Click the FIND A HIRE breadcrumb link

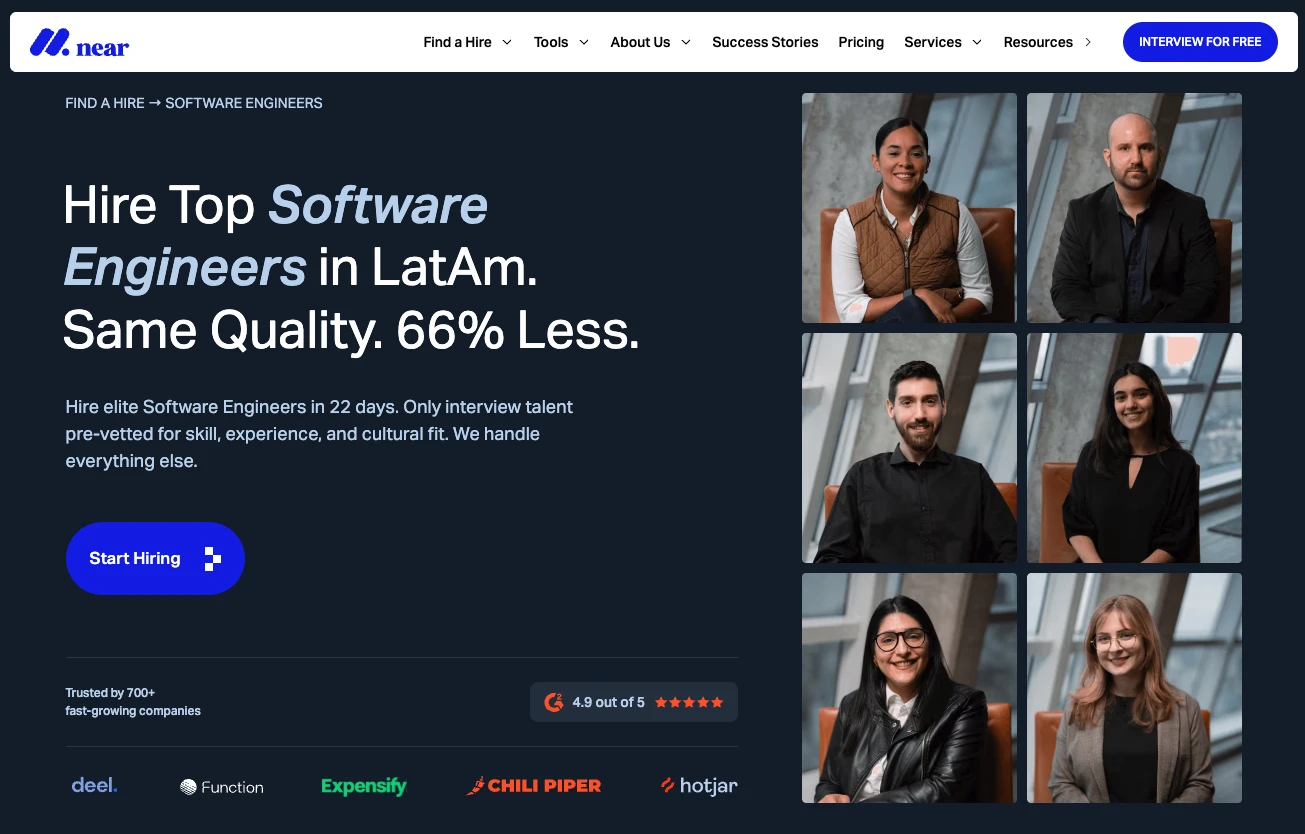coord(105,103)
